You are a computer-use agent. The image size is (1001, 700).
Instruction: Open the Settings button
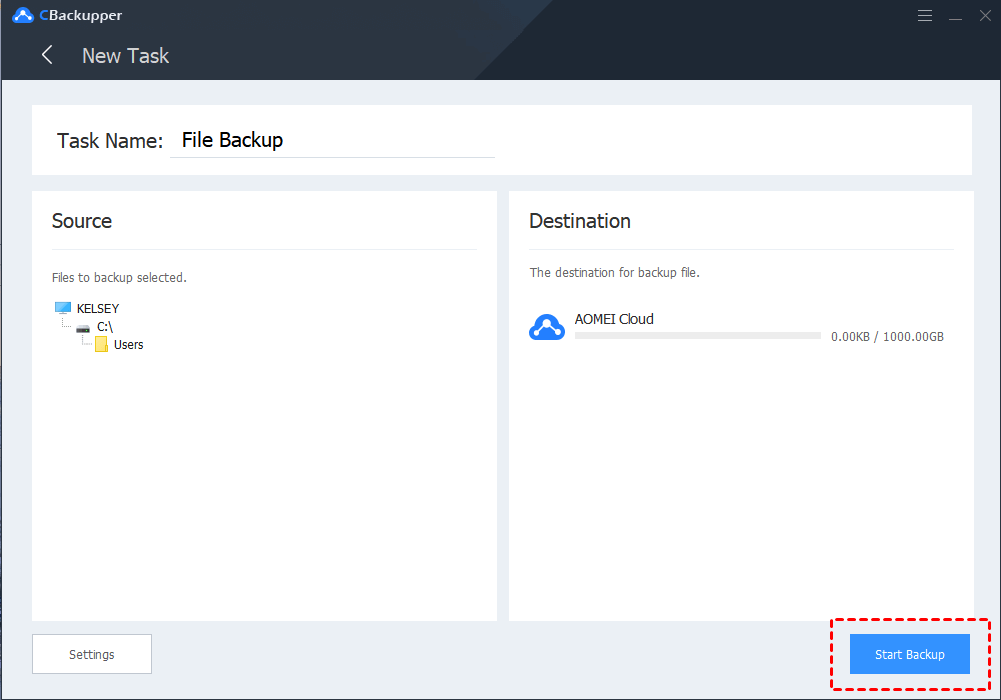pyautogui.click(x=92, y=654)
